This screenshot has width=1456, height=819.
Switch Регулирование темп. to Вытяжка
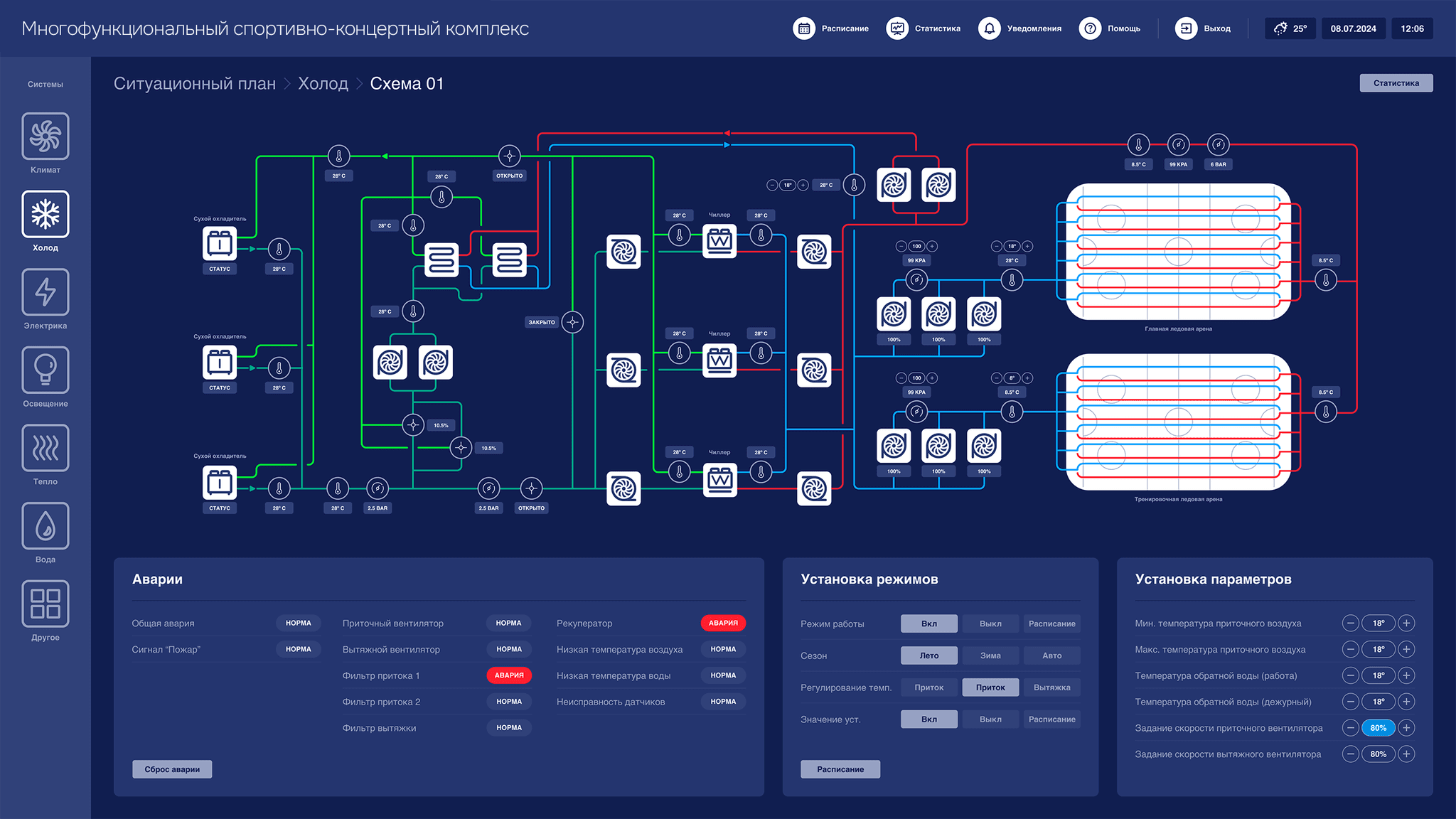point(1052,687)
